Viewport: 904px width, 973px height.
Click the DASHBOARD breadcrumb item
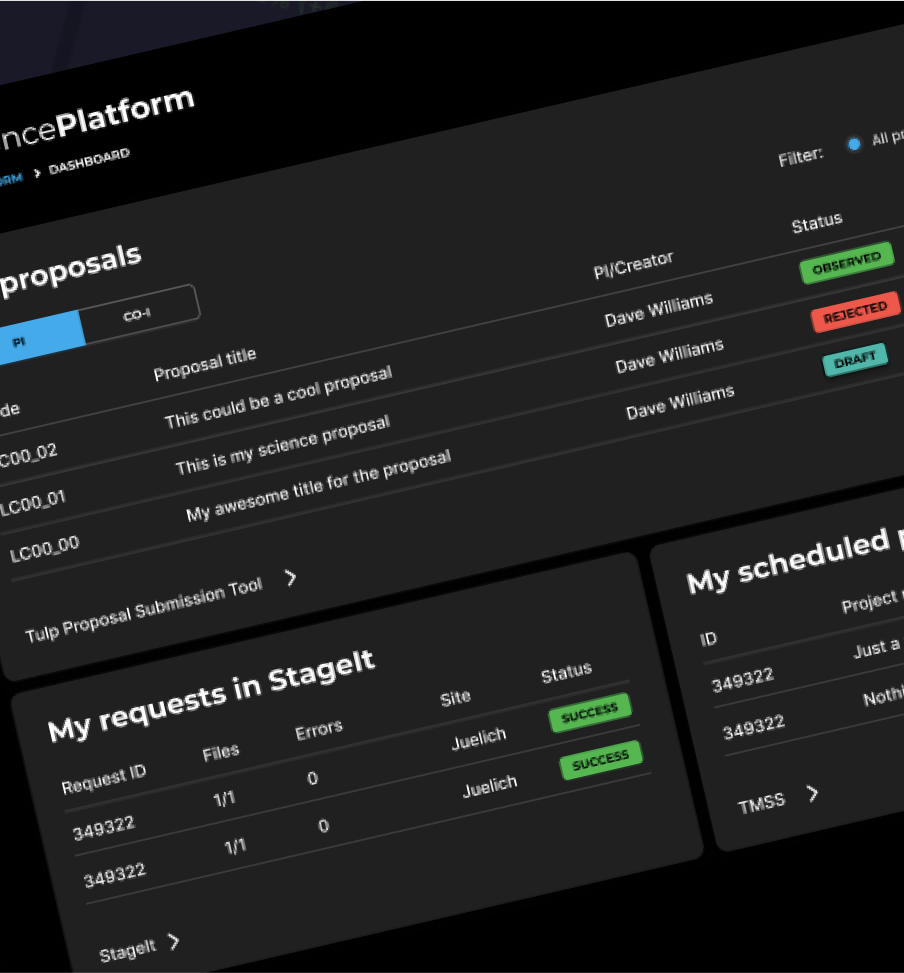click(89, 162)
